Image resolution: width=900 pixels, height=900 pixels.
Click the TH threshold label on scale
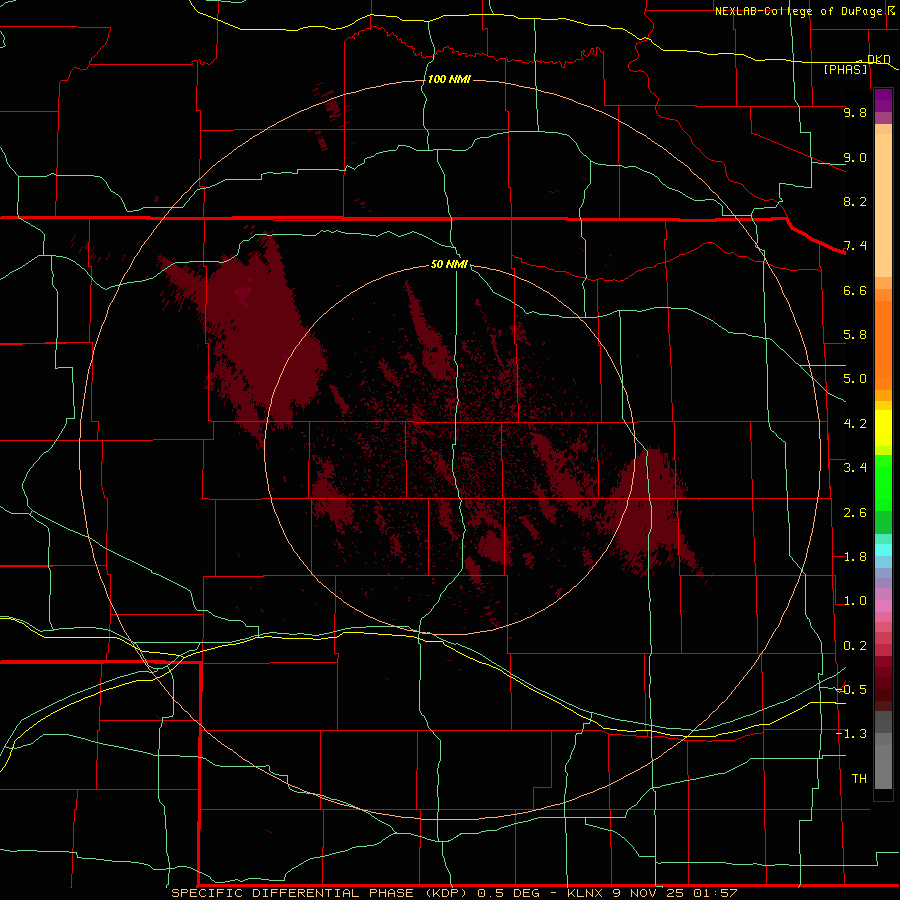859,779
